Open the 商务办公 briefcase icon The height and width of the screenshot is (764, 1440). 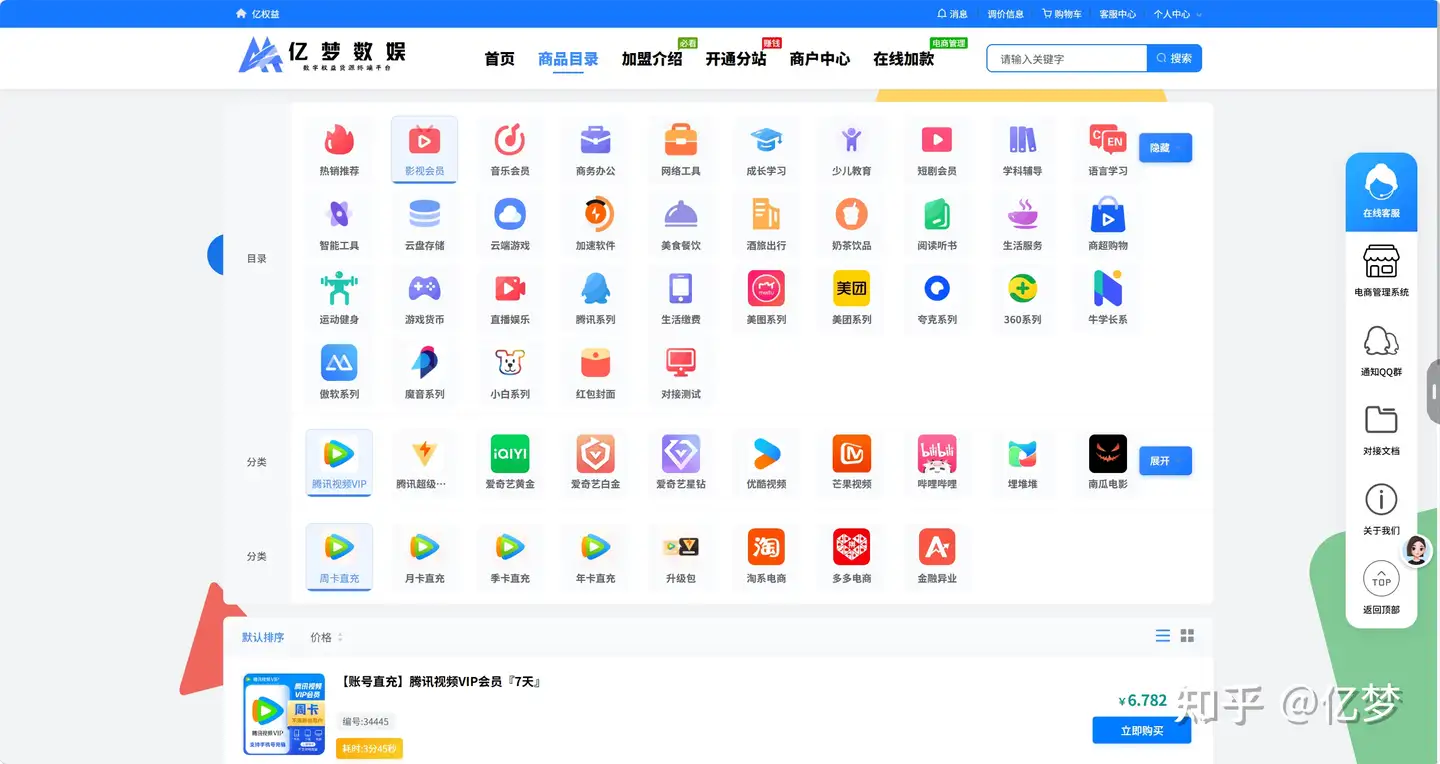pos(595,139)
